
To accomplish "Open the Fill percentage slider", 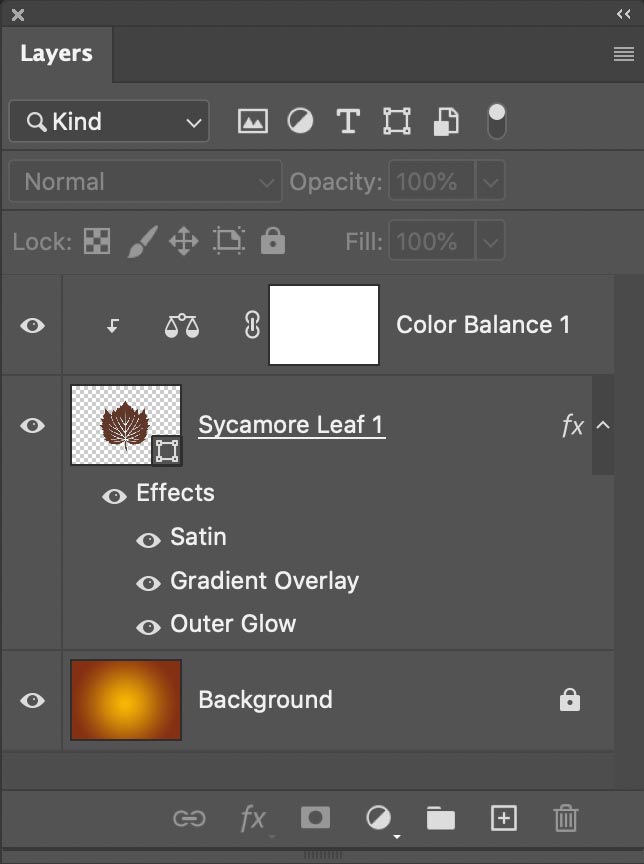I will click(490, 241).
